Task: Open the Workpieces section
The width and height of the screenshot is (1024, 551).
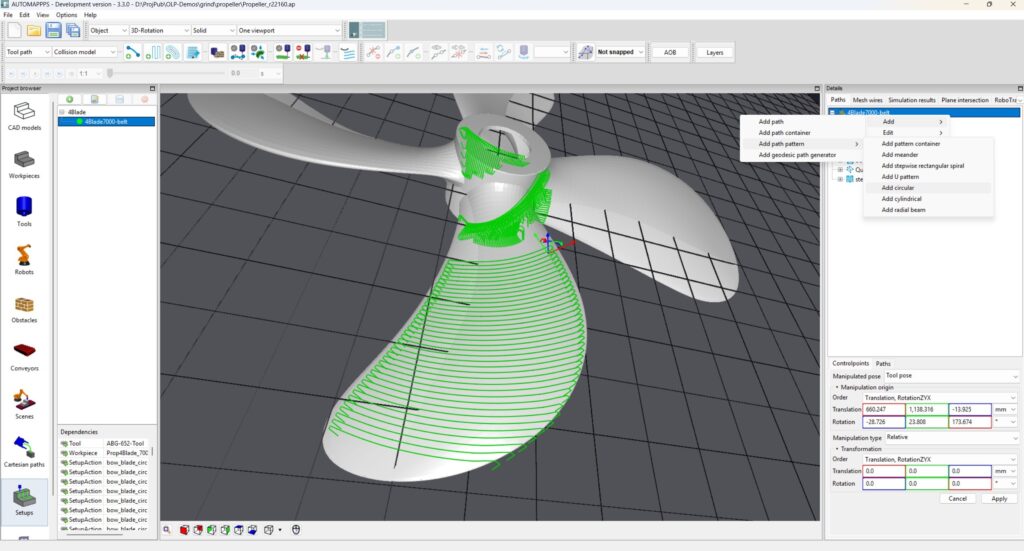Action: (24, 165)
